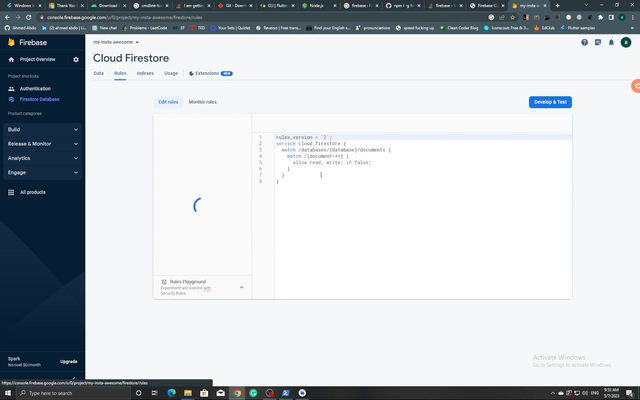640x400 pixels.
Task: Select Edit rules sub-tab
Action: click(168, 102)
